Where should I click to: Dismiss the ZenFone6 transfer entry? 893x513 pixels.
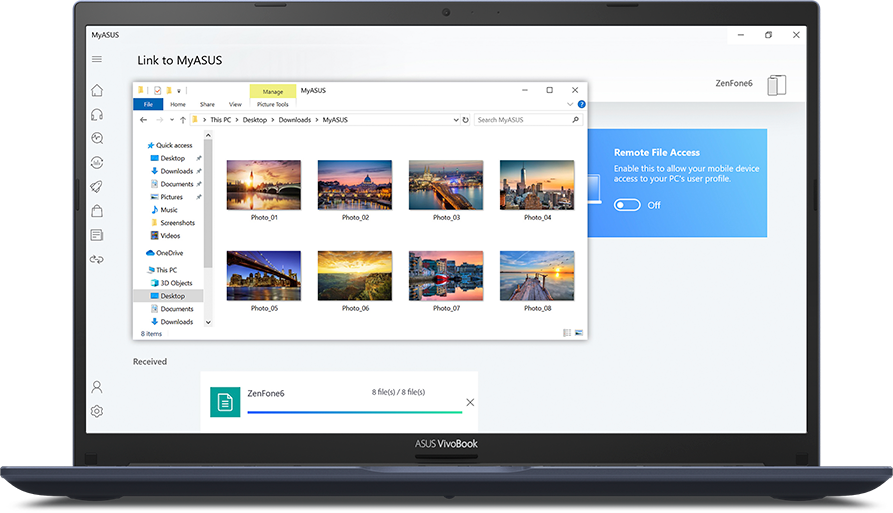470,403
